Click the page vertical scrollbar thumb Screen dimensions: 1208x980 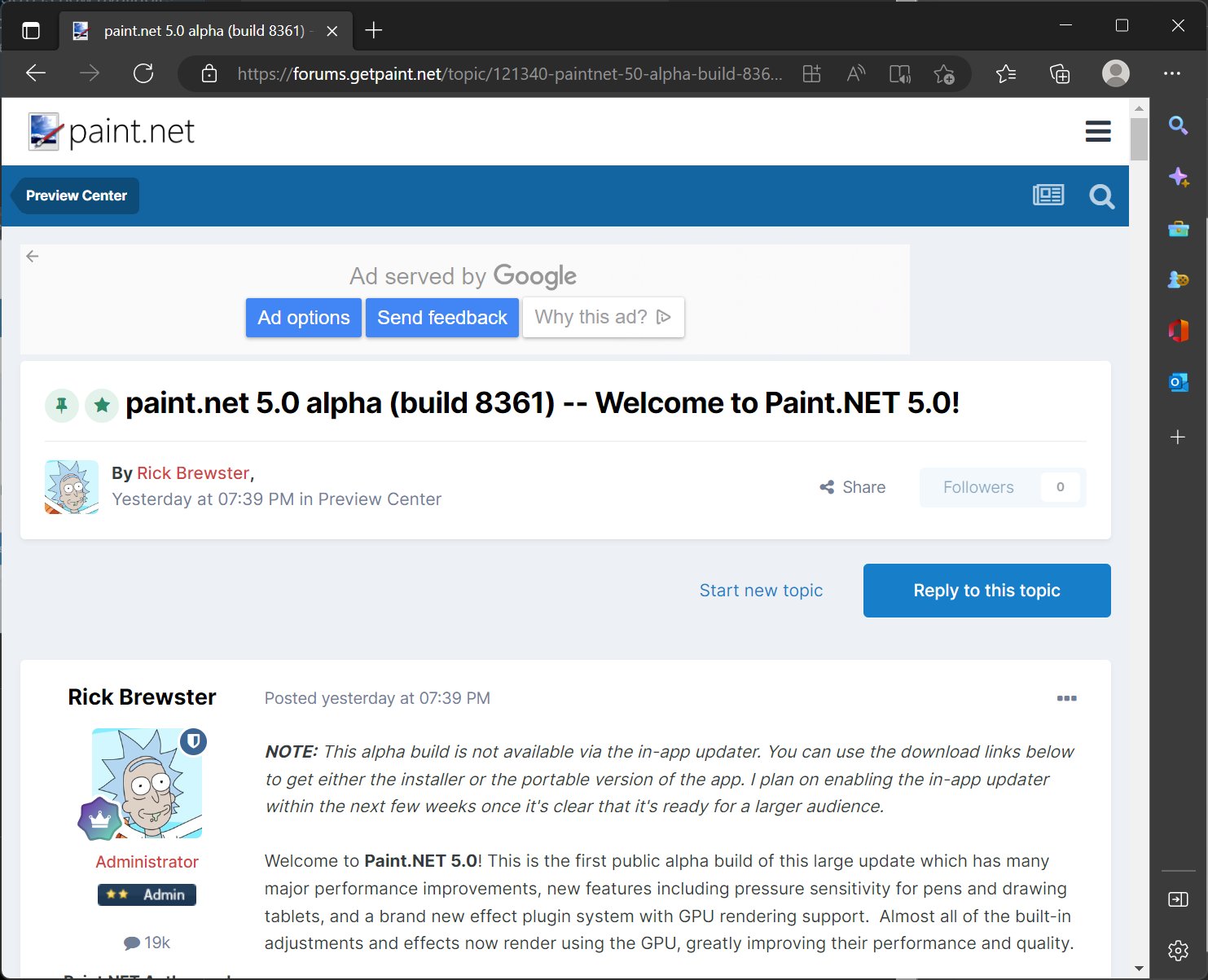click(x=1139, y=139)
